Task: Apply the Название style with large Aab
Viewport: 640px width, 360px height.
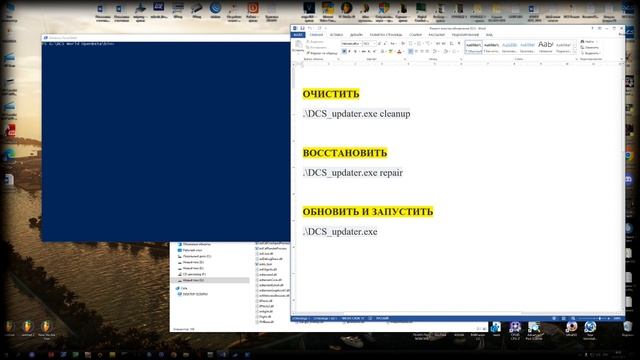Action: tap(546, 47)
